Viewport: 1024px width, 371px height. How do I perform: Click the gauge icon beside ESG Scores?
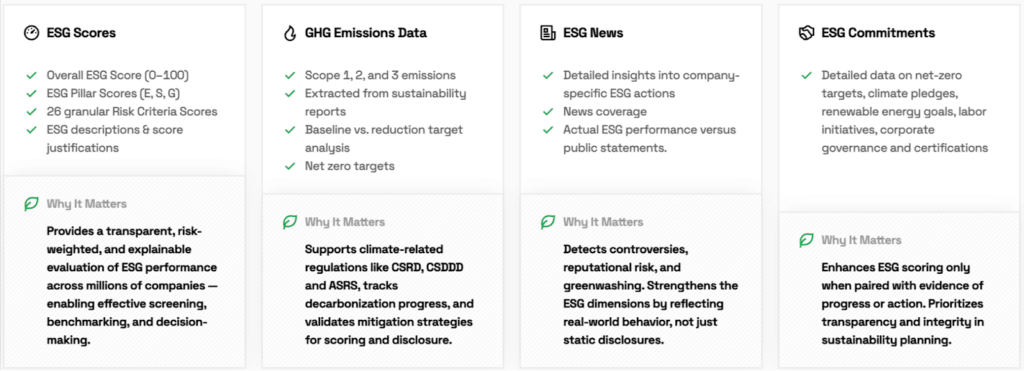pos(31,33)
